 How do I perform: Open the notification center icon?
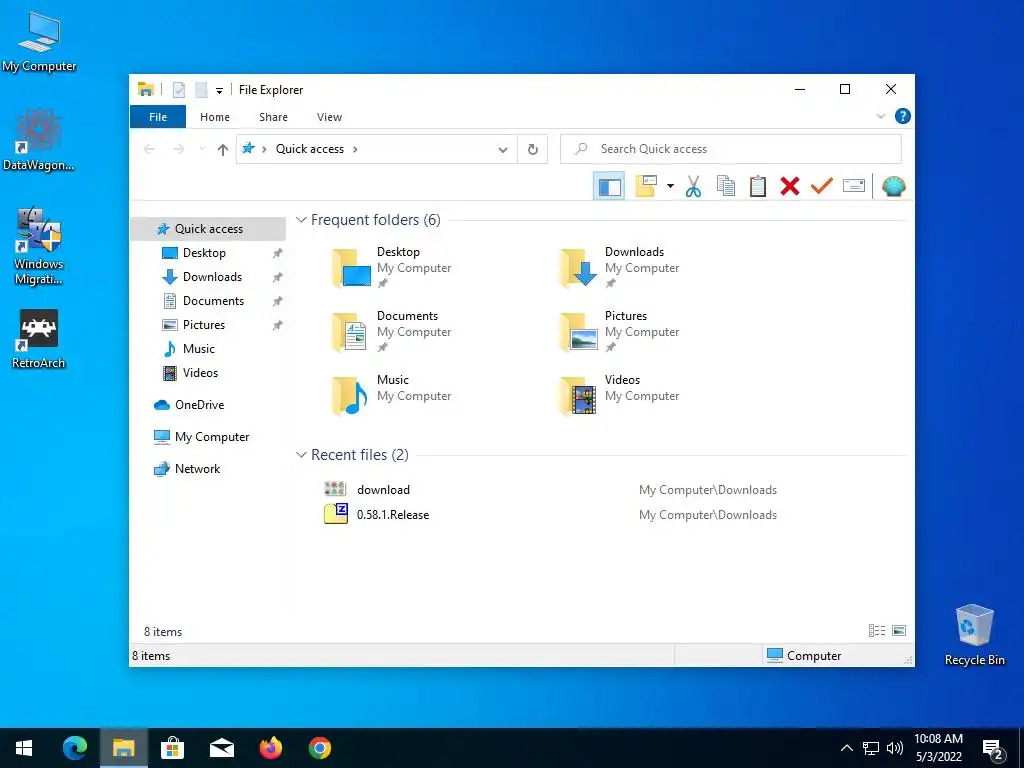993,749
